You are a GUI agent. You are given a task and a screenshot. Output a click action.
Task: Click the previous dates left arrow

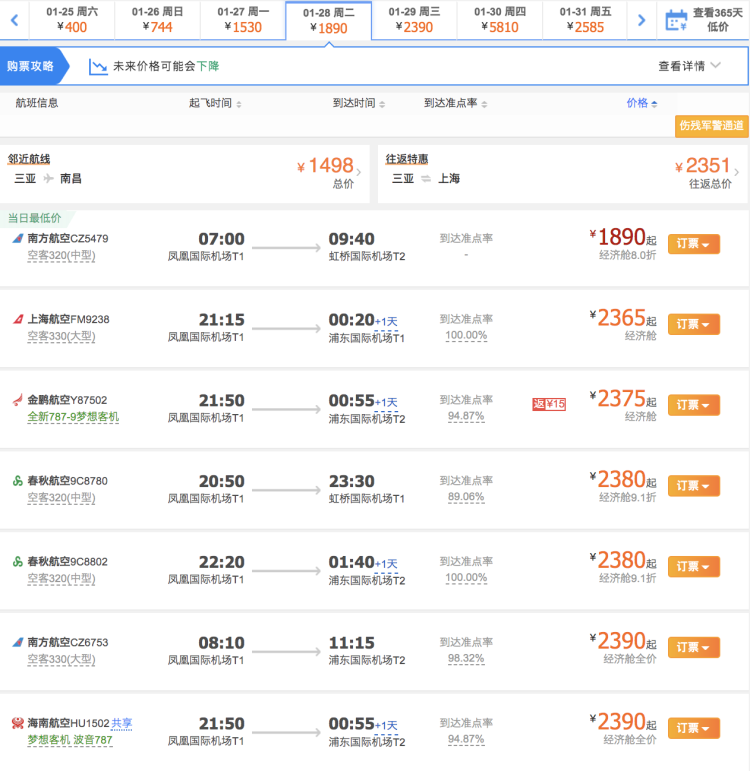(x=14, y=20)
